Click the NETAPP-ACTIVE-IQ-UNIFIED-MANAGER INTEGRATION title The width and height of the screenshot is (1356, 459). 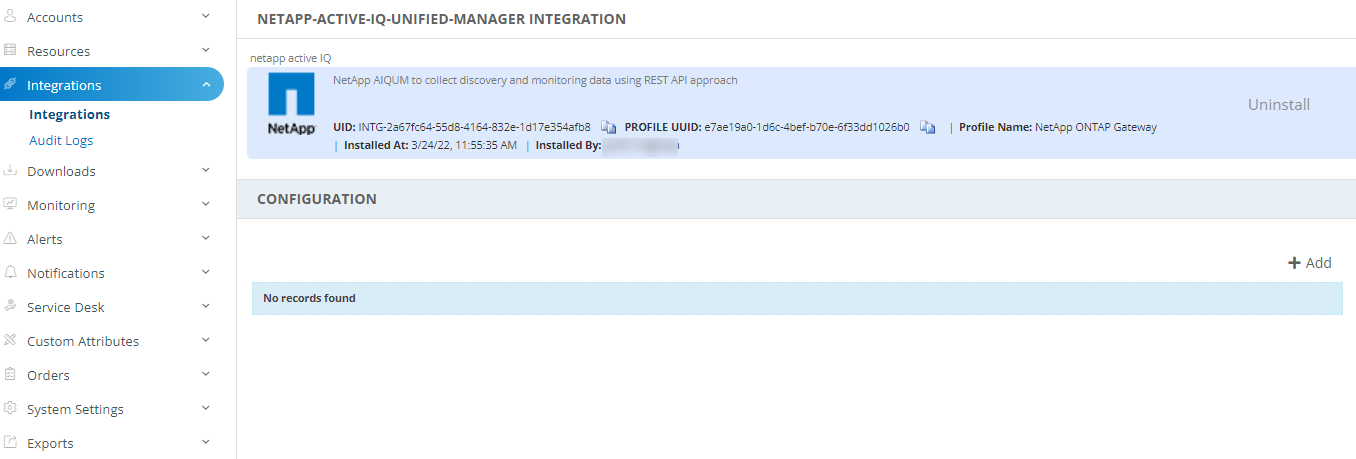(441, 19)
